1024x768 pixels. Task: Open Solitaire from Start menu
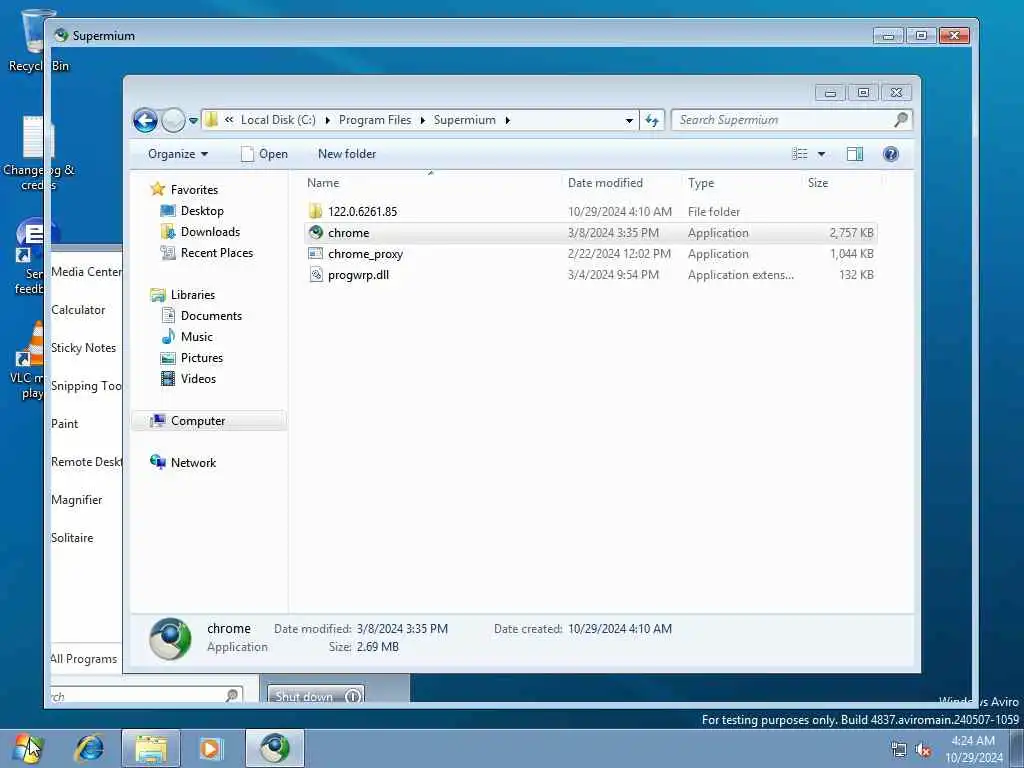click(x=72, y=538)
